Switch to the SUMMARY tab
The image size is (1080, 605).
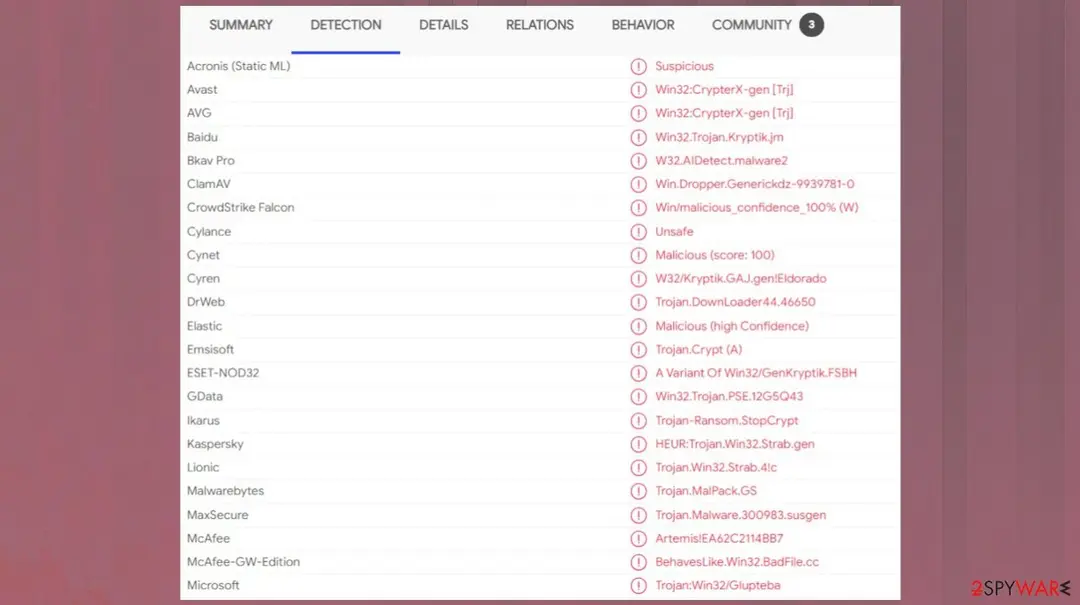tap(240, 25)
